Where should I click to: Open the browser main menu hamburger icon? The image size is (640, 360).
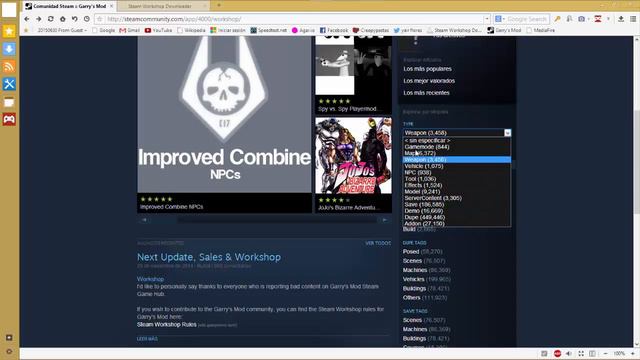coord(633,19)
